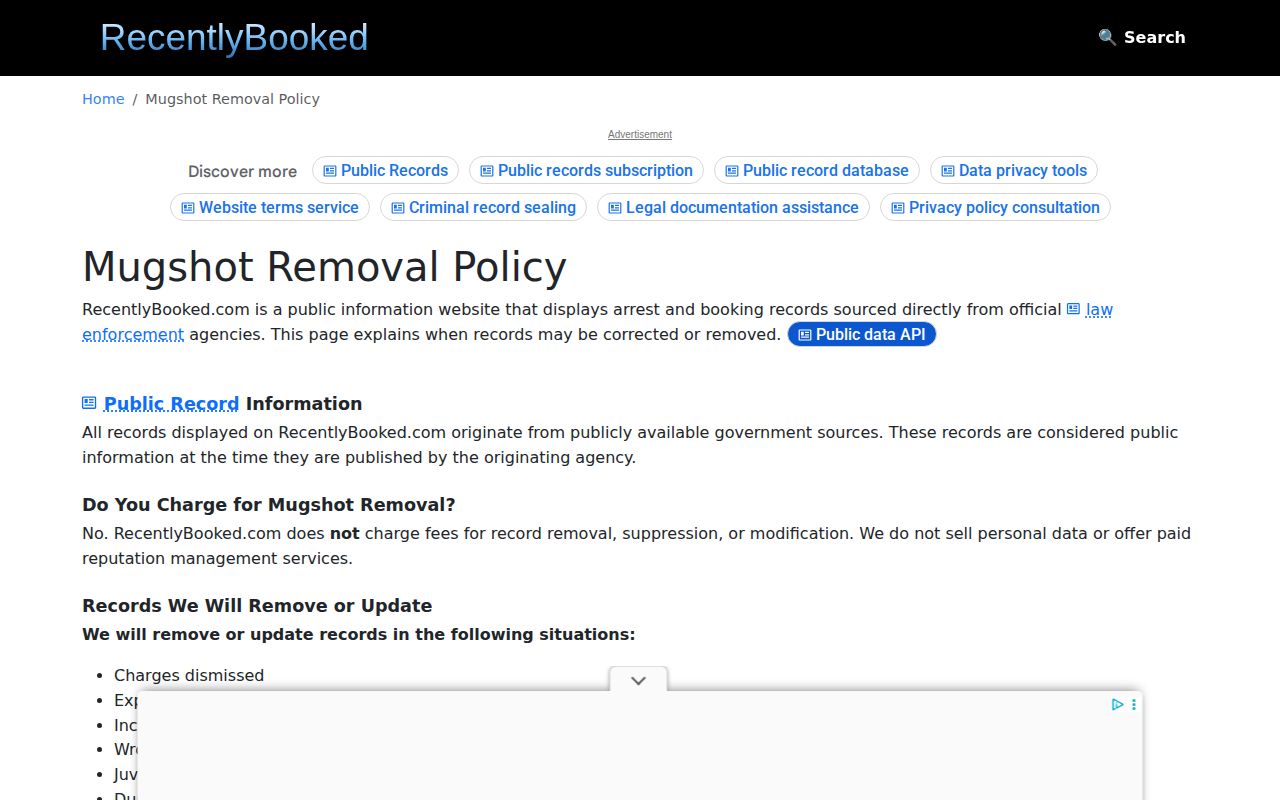Select 'Legal documentation assistance' chip
This screenshot has width=1280, height=800.
point(733,207)
